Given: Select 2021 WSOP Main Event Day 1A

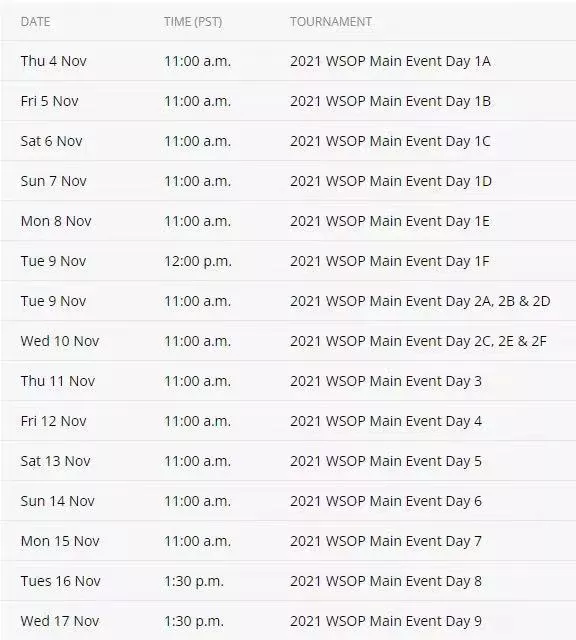Looking at the screenshot, I should 390,61.
